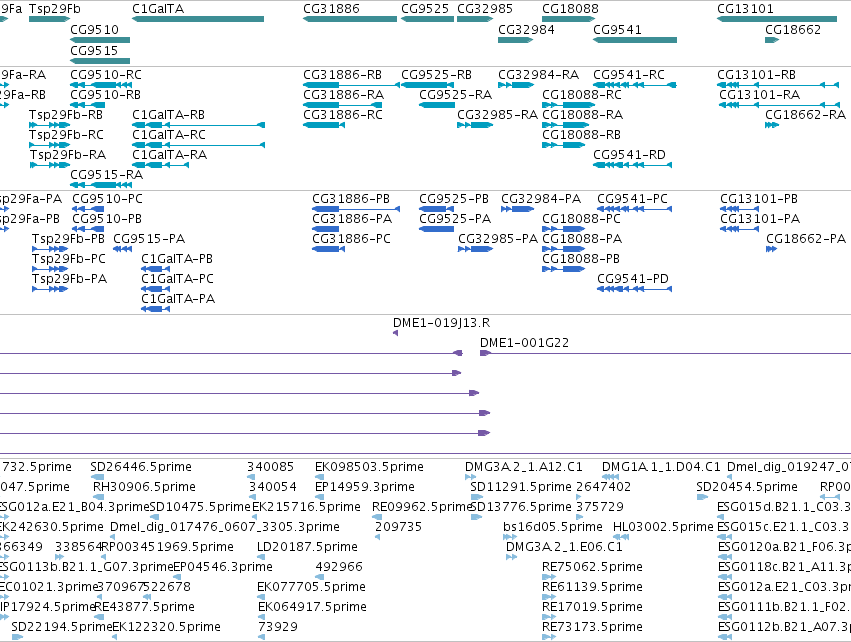Select transcript CG18088-RC
Screen dimensions: 851x642
[x=568, y=105]
